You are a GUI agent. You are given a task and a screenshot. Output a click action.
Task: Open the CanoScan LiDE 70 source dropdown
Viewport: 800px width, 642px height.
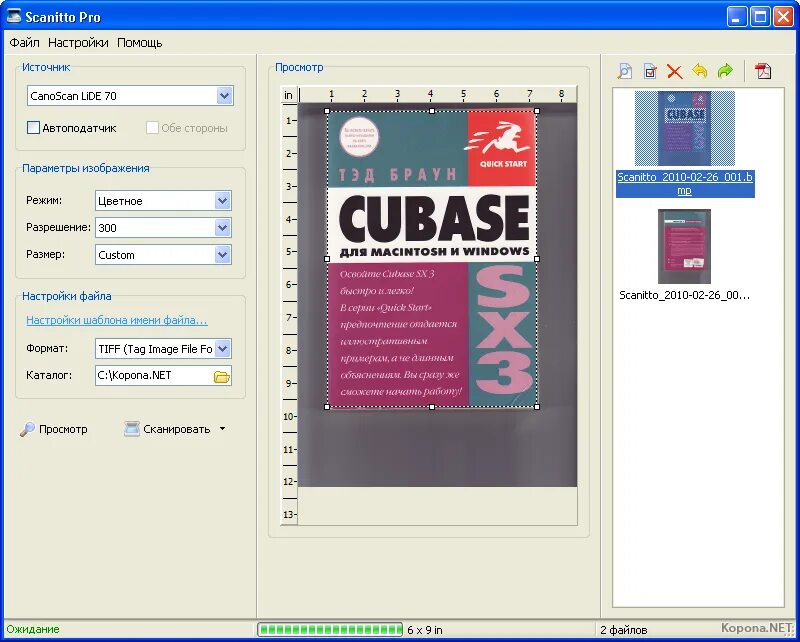tap(224, 95)
